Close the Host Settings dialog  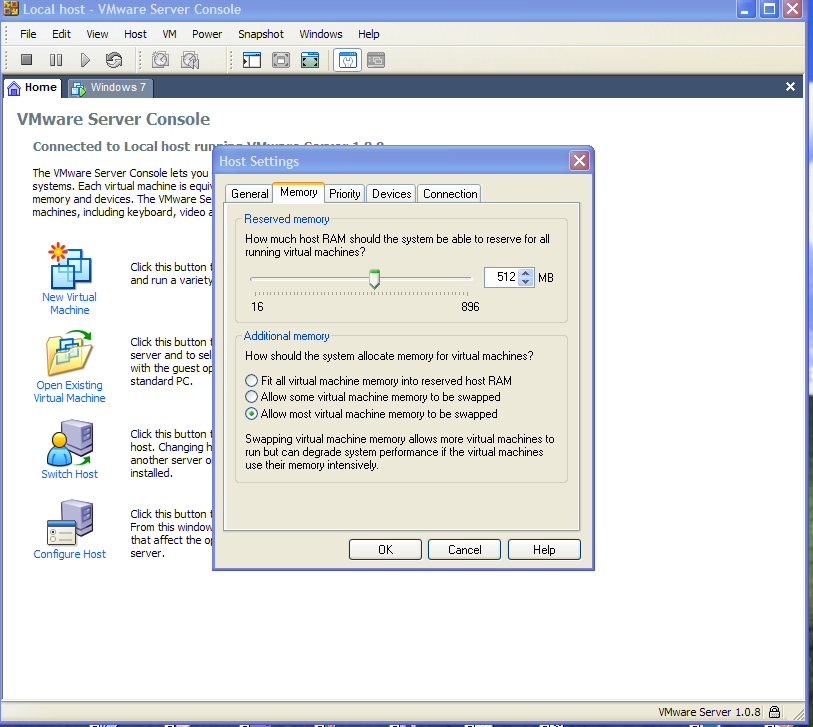579,161
